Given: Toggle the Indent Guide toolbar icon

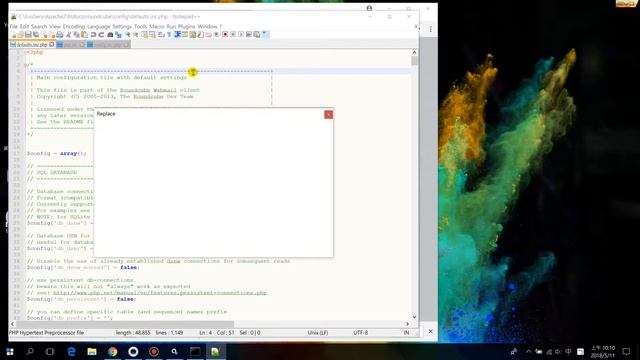Looking at the screenshot, I should tap(178, 35).
